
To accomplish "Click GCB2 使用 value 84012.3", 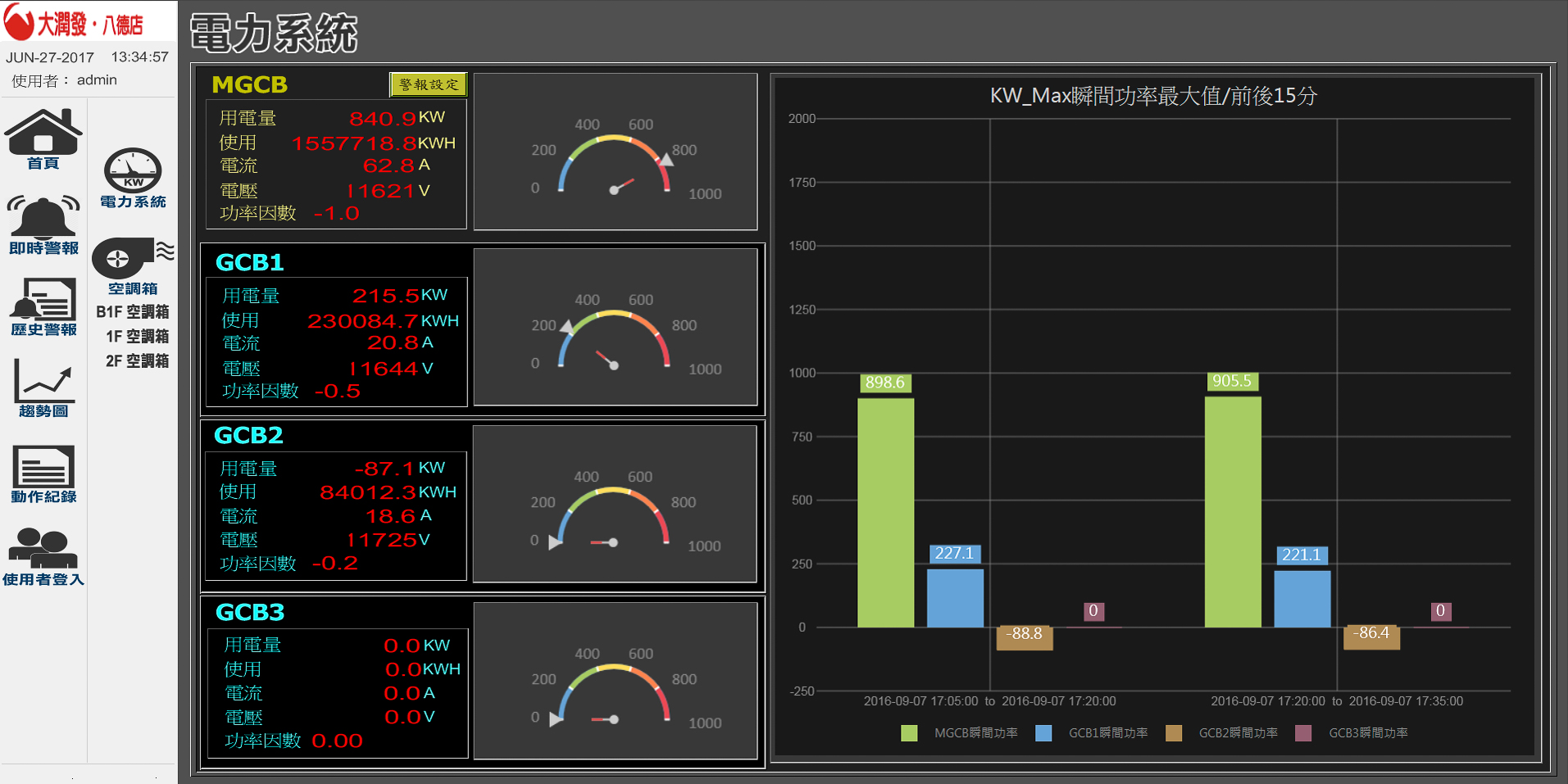I will pyautogui.click(x=368, y=492).
